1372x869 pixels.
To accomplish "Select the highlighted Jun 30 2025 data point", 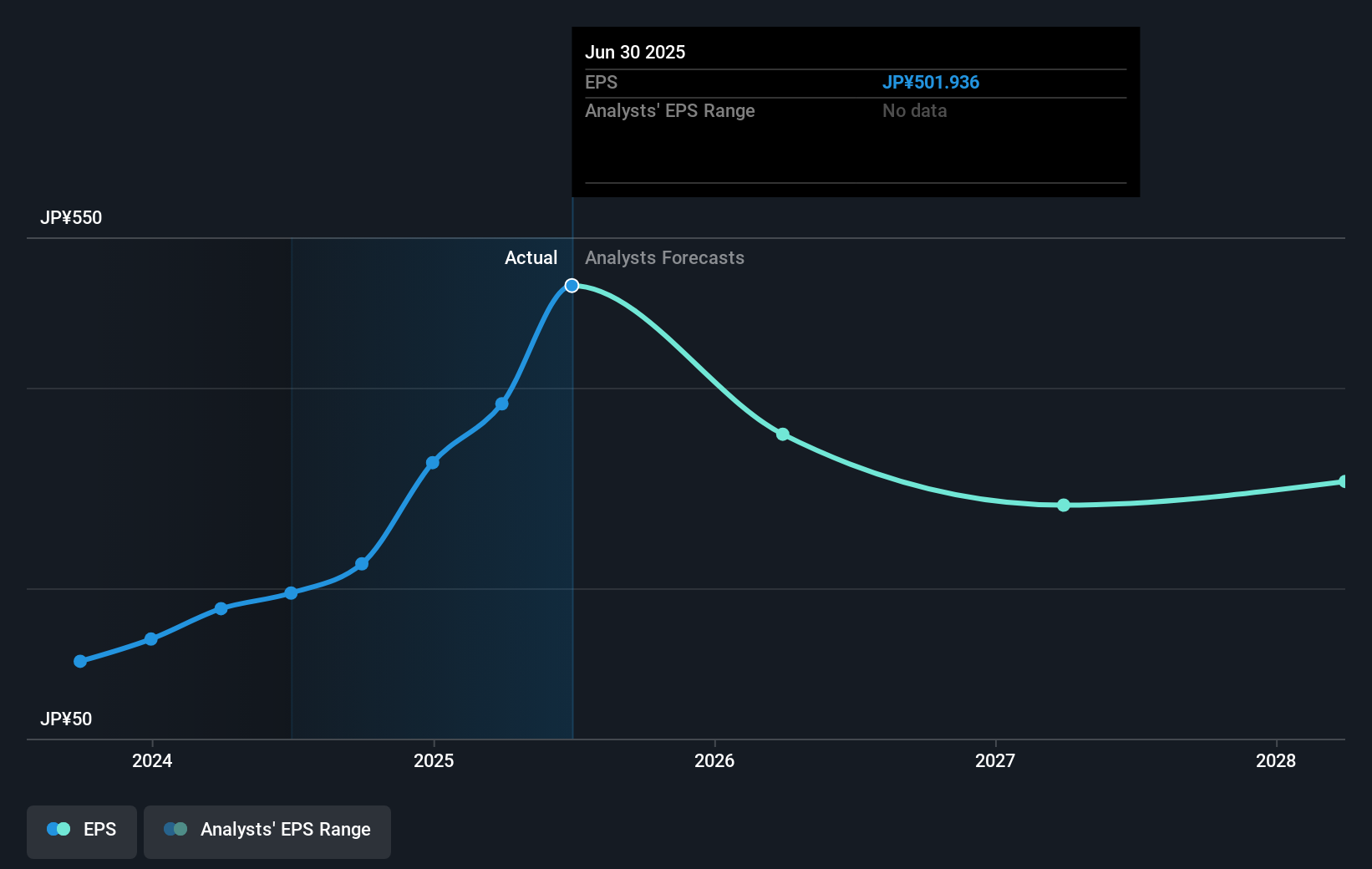I will (572, 285).
